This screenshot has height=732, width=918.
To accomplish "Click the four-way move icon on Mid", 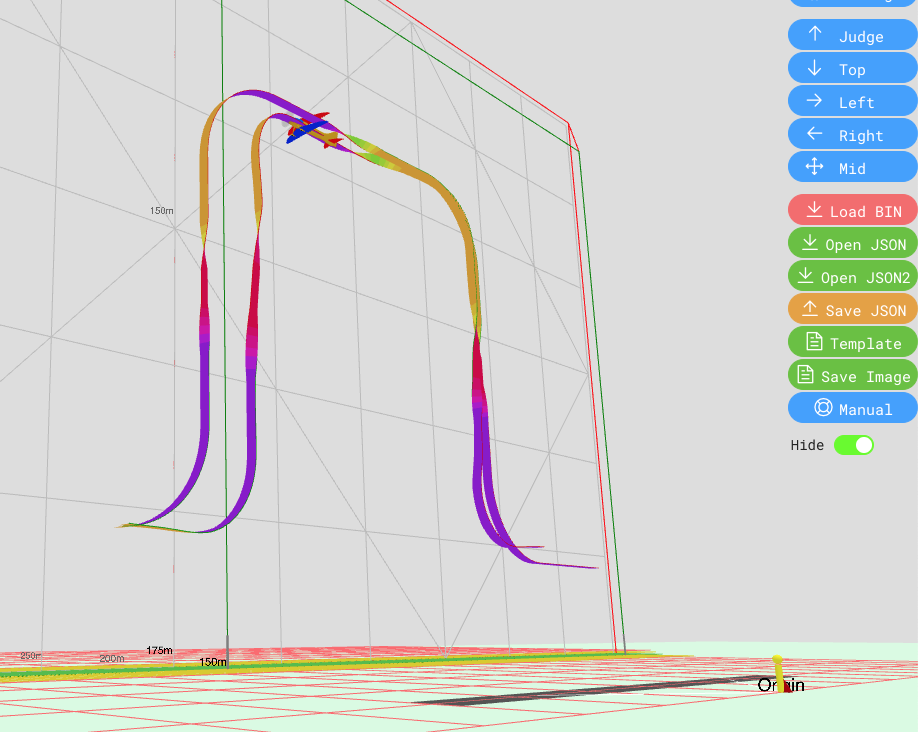I will tap(814, 167).
